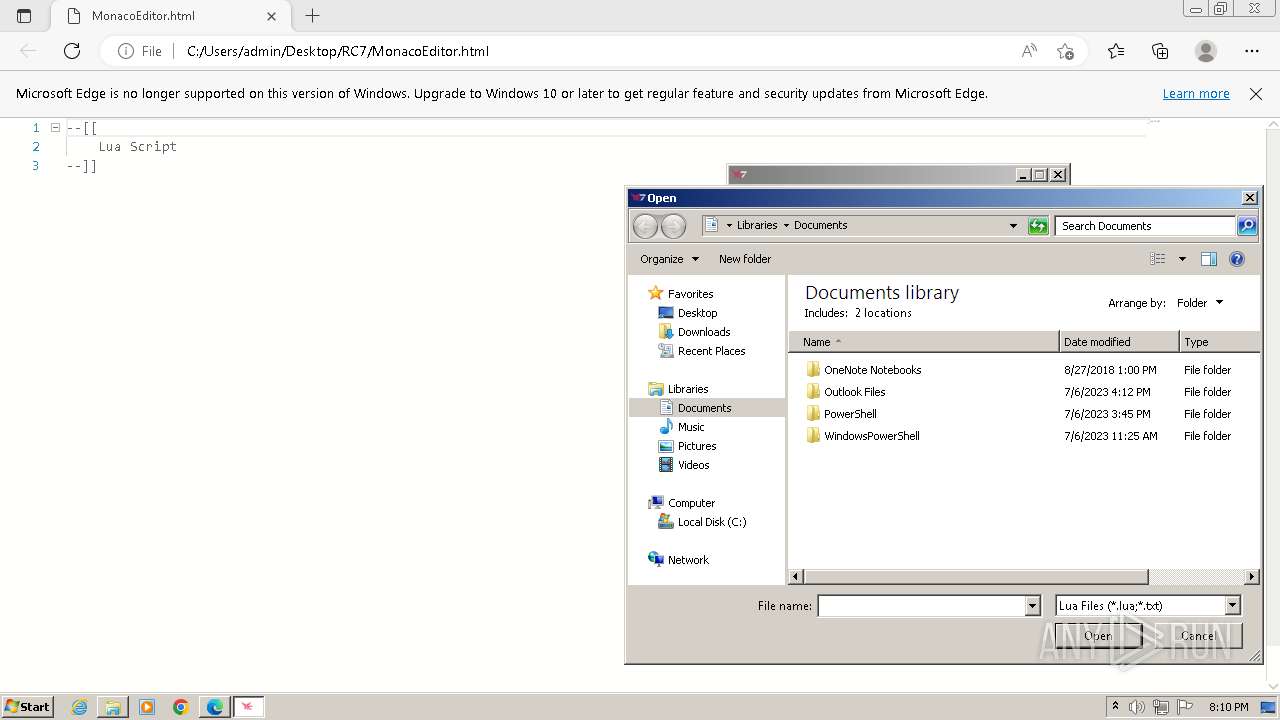
Task: Open the Edge tab actions menu icon
Action: 24,16
